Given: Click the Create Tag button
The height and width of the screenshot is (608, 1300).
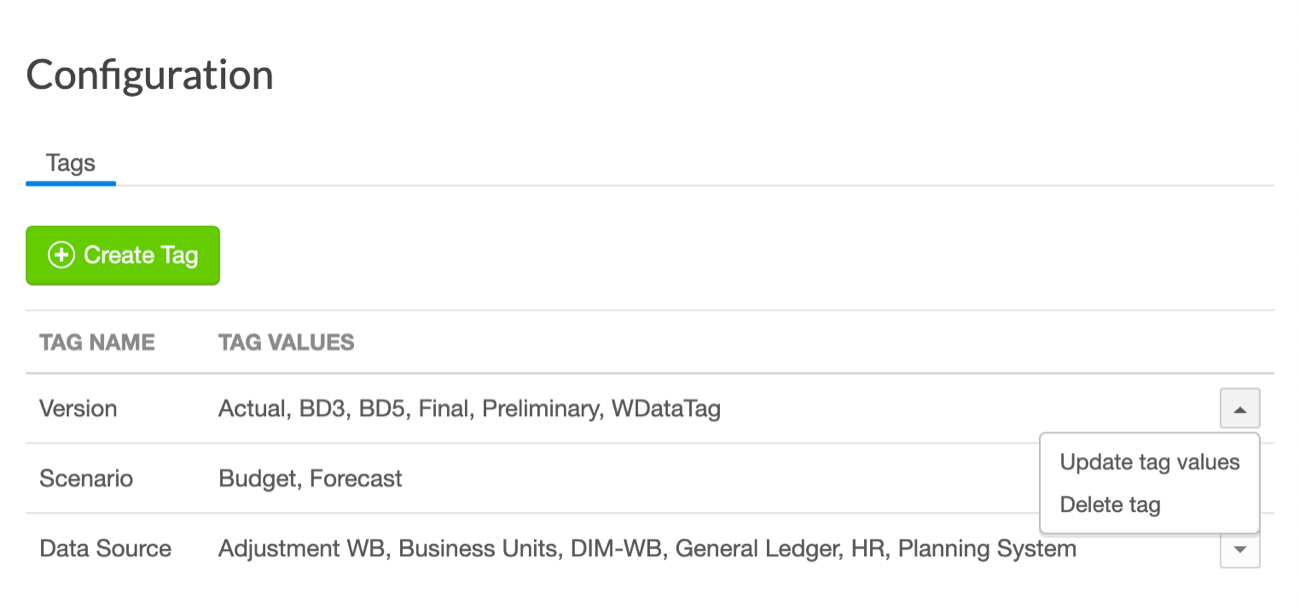Looking at the screenshot, I should [123, 256].
